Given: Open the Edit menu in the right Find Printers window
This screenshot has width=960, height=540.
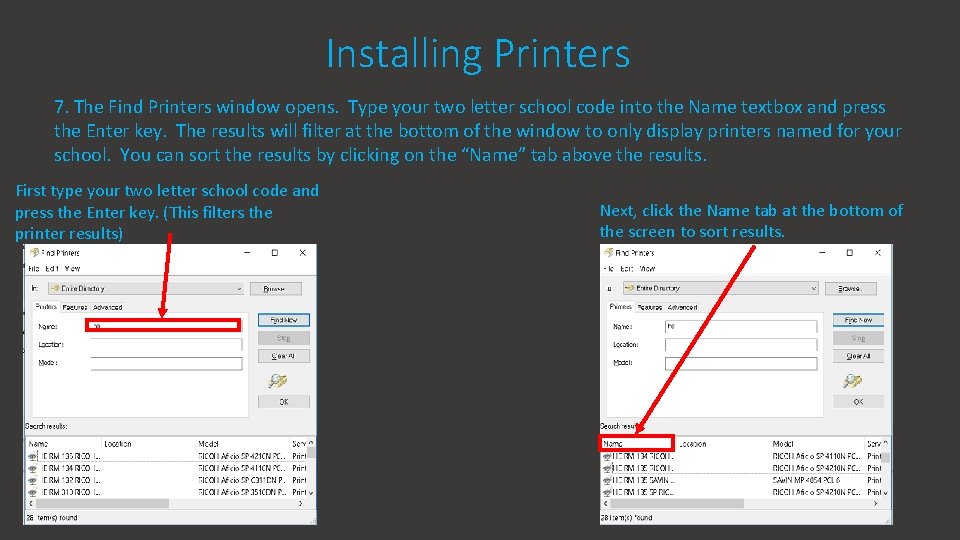Looking at the screenshot, I should pyautogui.click(x=626, y=269).
